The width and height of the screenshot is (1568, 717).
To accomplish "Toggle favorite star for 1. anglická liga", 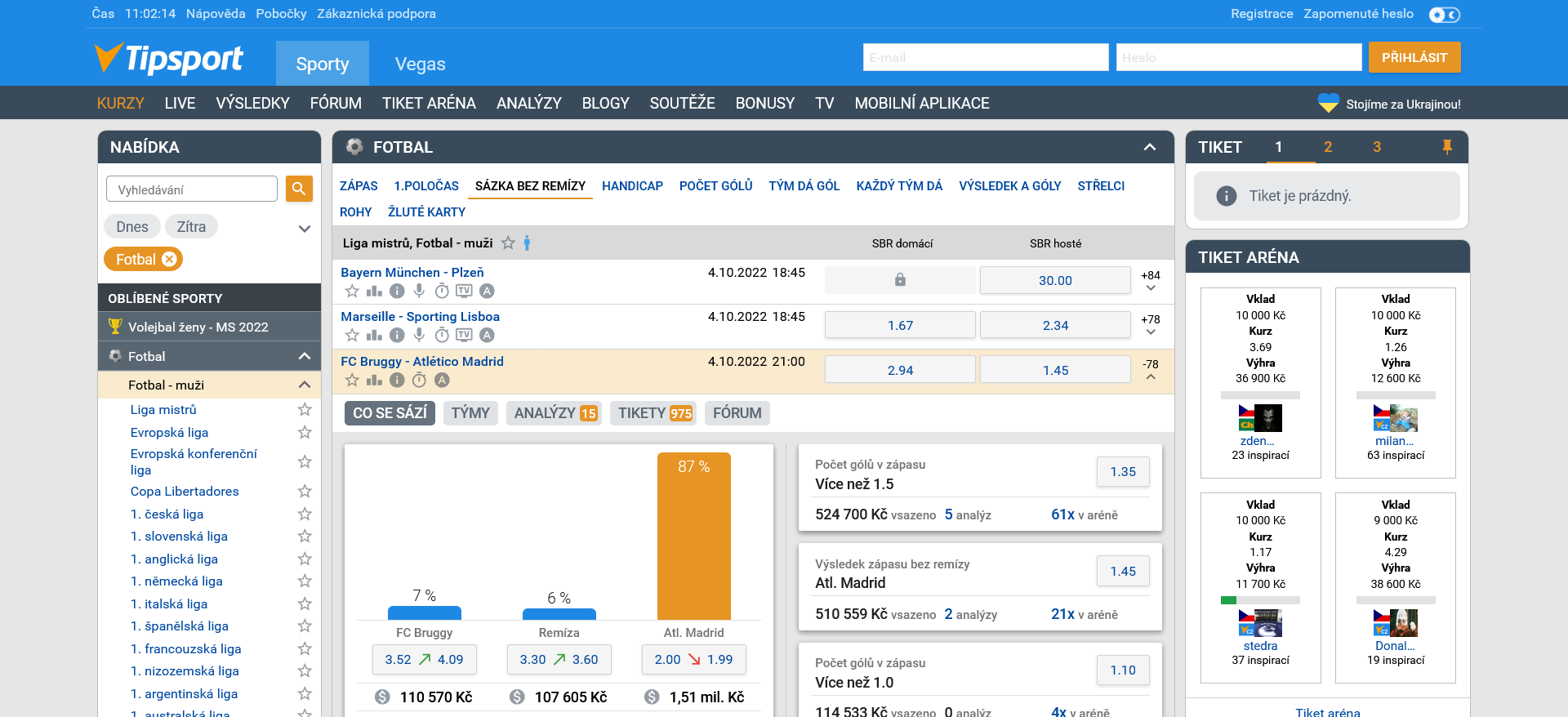I will tap(305, 559).
